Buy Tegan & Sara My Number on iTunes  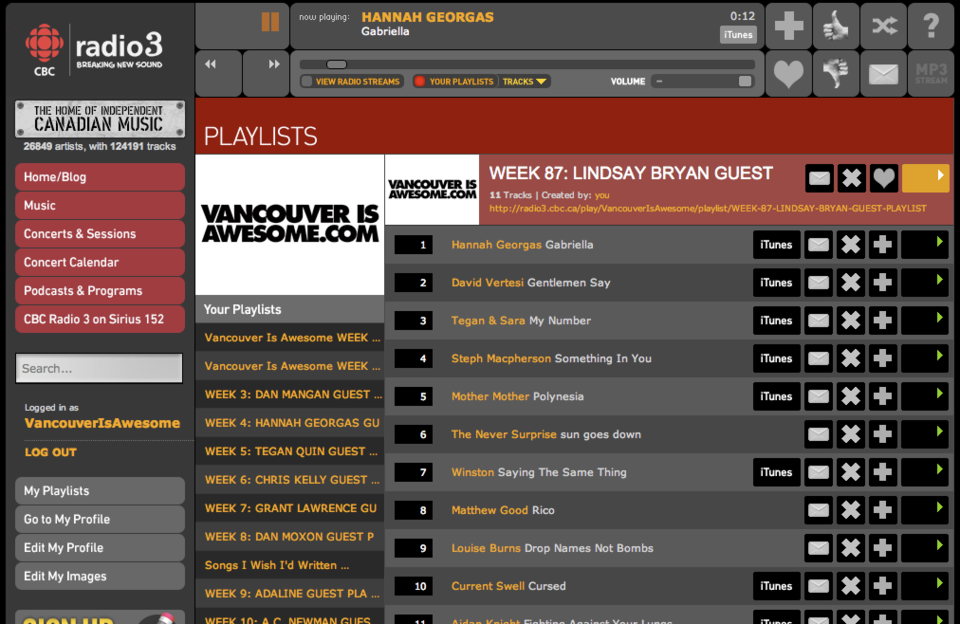776,321
